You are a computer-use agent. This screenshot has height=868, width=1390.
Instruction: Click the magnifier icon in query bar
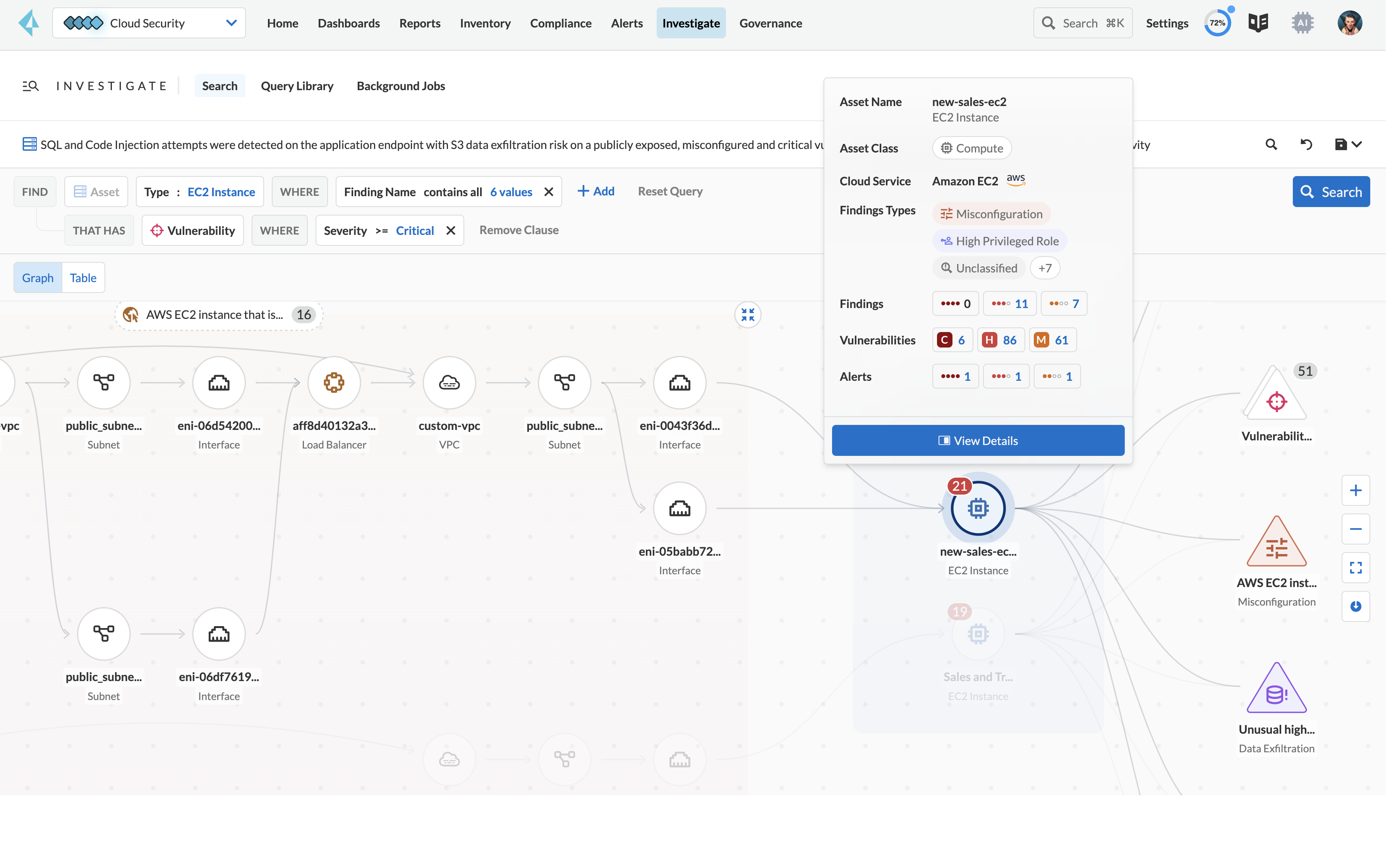click(1271, 145)
